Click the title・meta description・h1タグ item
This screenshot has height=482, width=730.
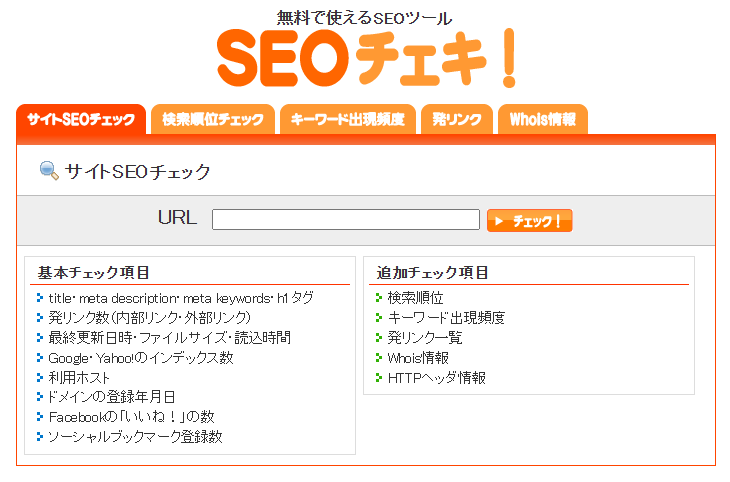coord(181,298)
